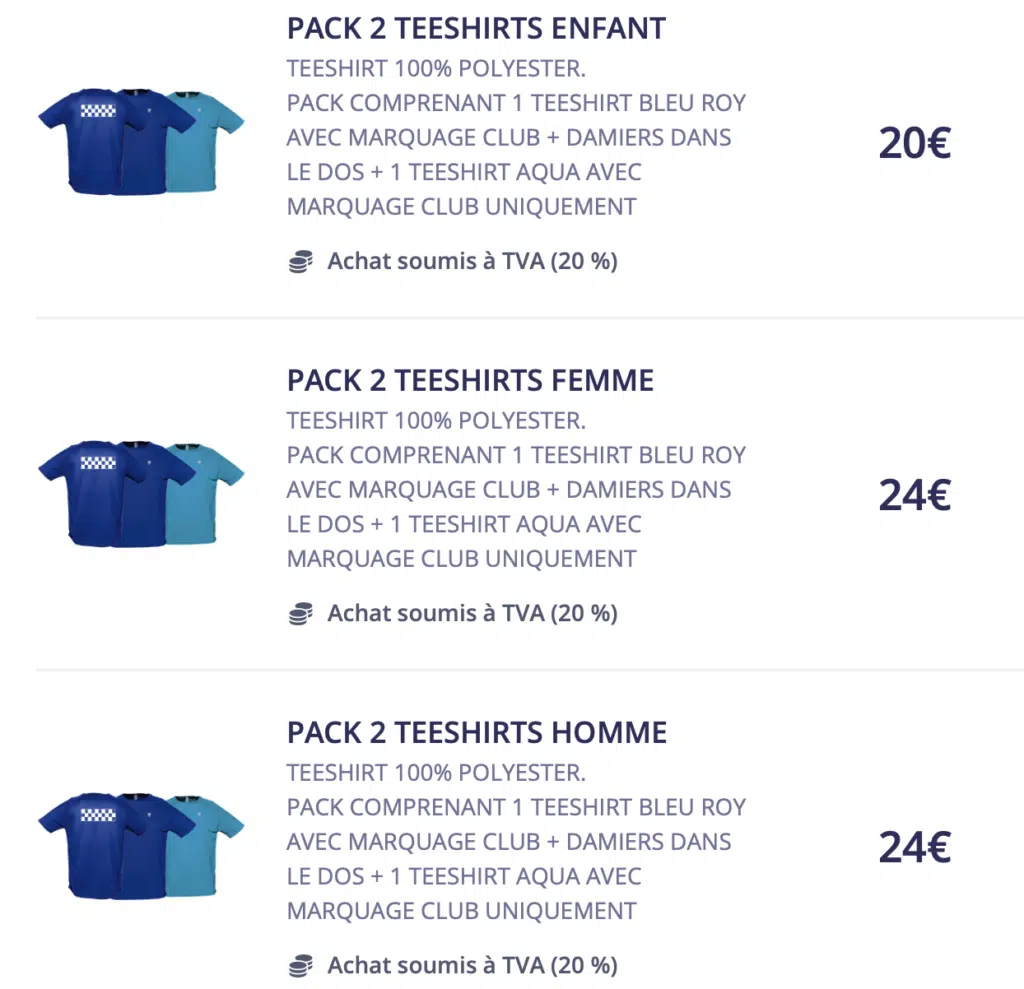
Task: Open the Pack 2 Teeshirts Femme product image
Action: tap(141, 493)
